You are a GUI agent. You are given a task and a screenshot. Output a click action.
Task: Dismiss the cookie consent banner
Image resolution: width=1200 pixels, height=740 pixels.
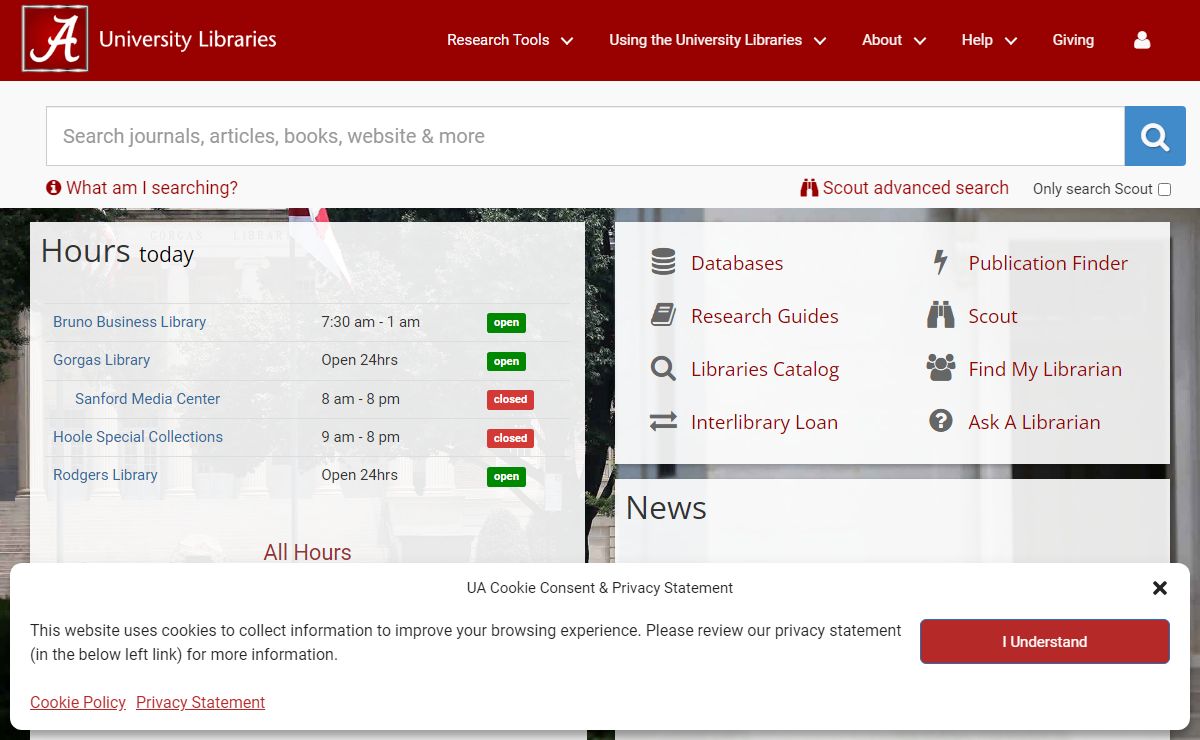point(1159,588)
